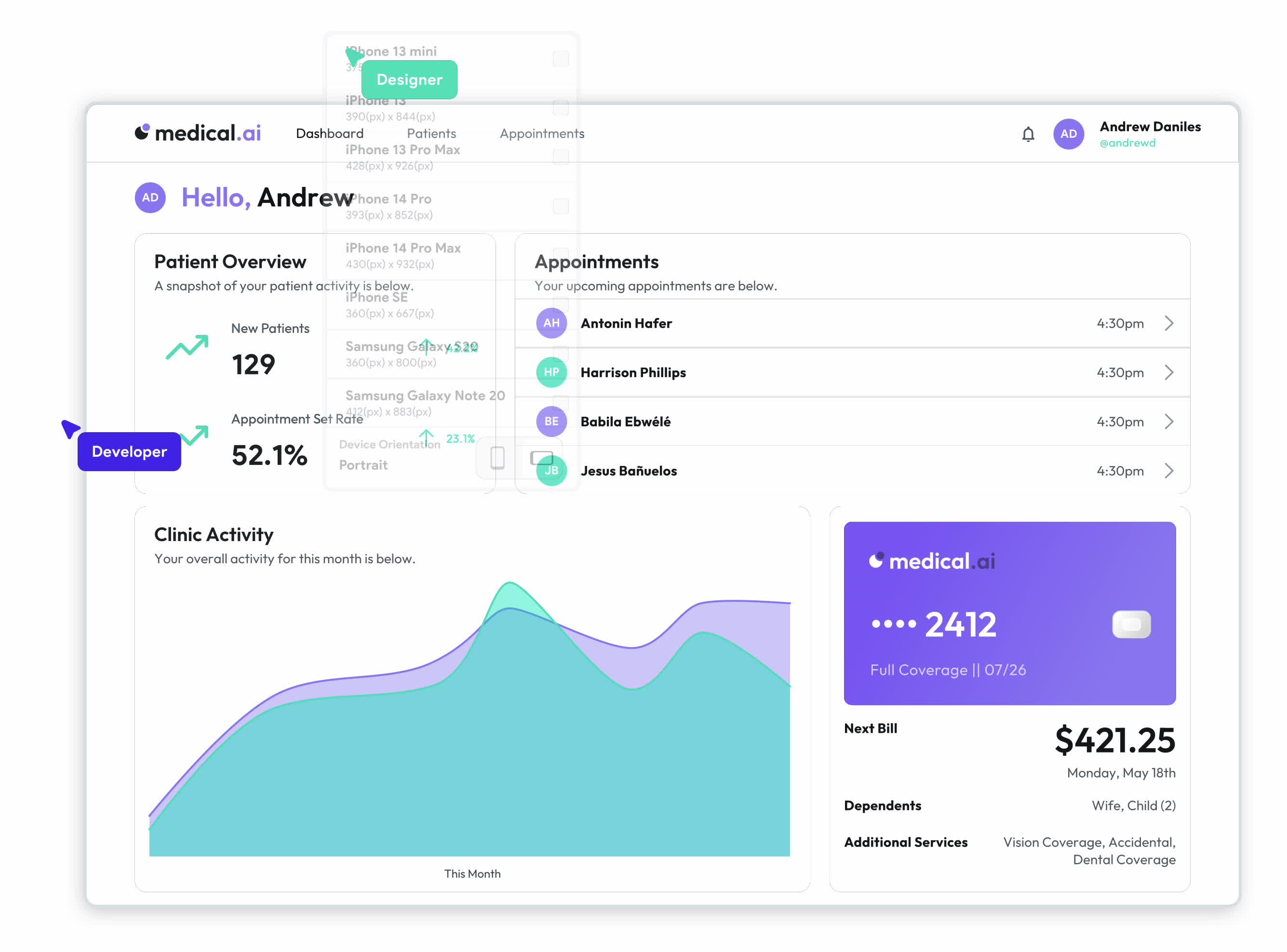Click the medical.ai logo in header
1287x952 pixels.
pyautogui.click(x=197, y=133)
